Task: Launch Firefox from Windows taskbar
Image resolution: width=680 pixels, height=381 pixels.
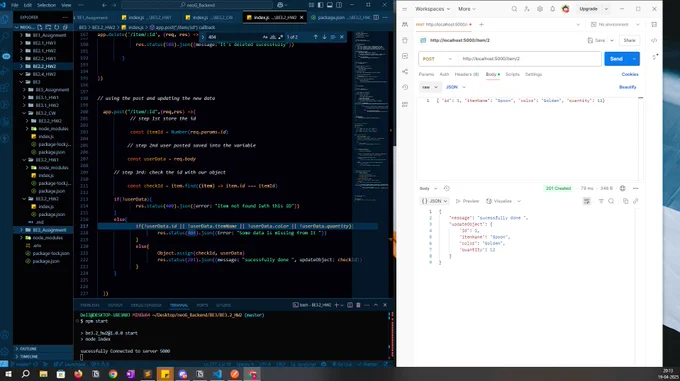Action: pos(78,374)
